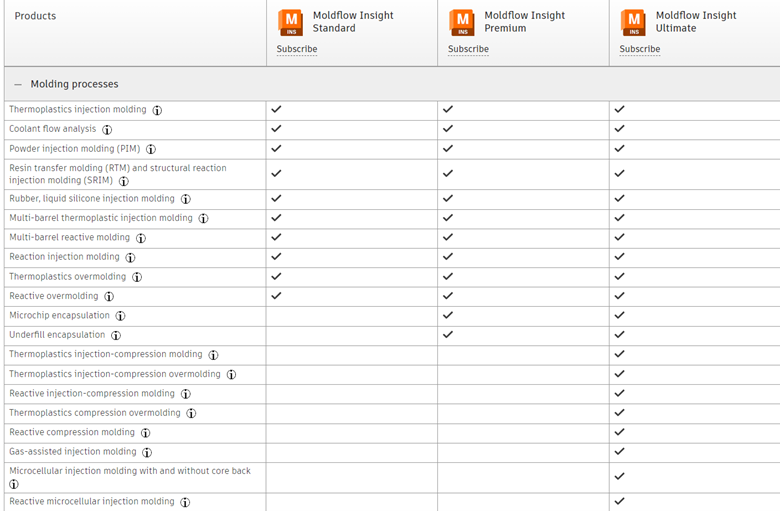Click Premium checkmark for Microchip encapsulation
Viewport: 780px width, 511px height.
point(448,315)
